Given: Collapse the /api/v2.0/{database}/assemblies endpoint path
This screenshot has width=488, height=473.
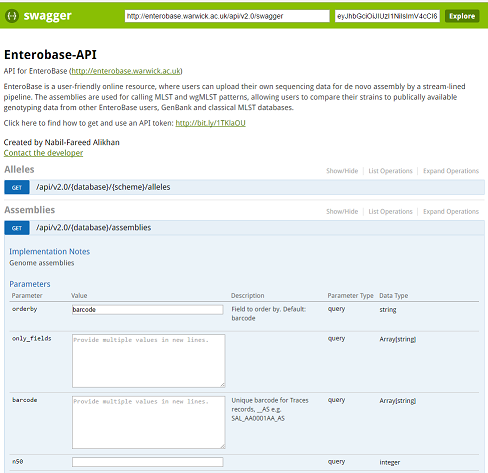Looking at the screenshot, I should pos(93,228).
